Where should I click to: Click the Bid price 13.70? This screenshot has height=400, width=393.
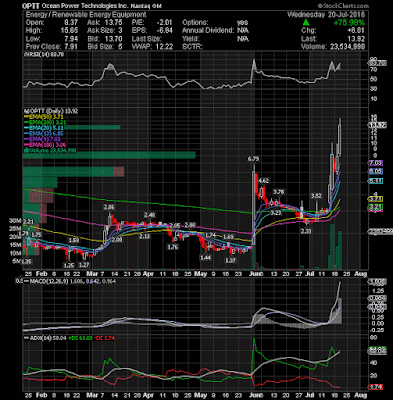113,38
